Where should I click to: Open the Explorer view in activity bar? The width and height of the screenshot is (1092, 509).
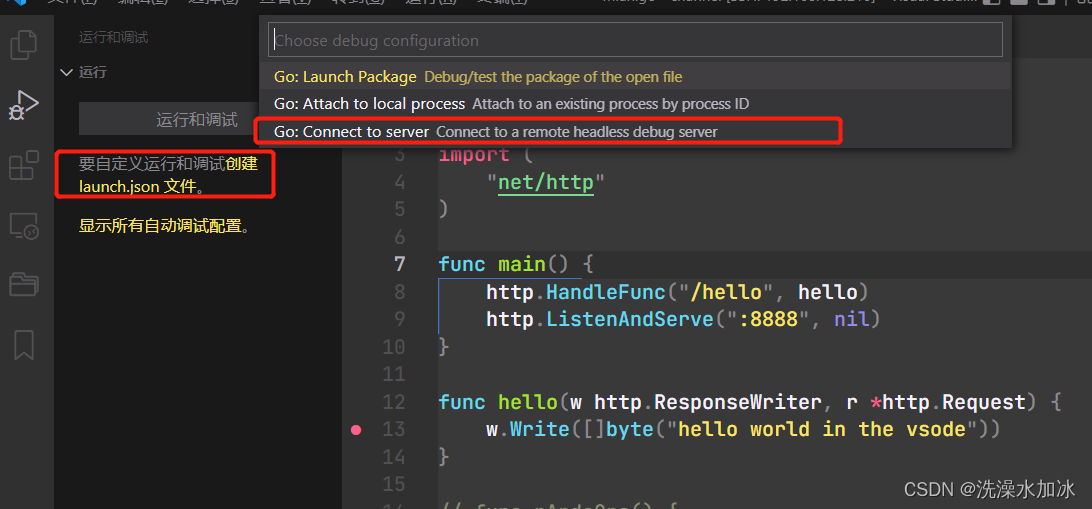(x=24, y=45)
